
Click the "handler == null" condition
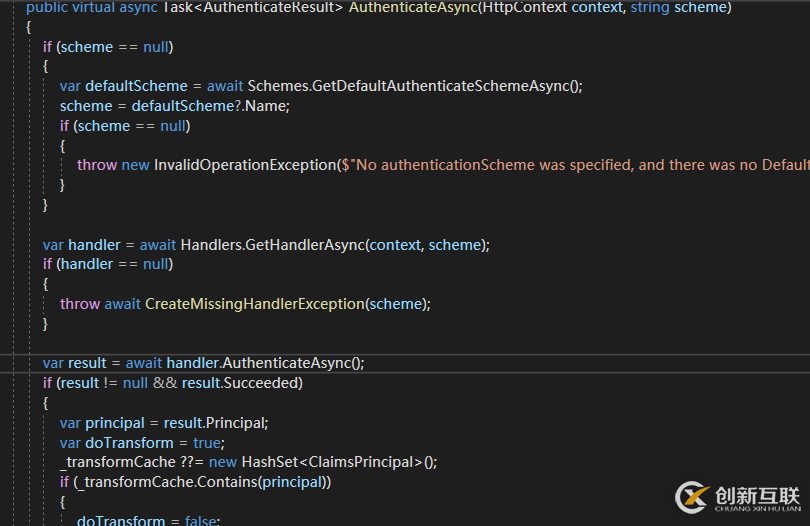tap(114, 264)
